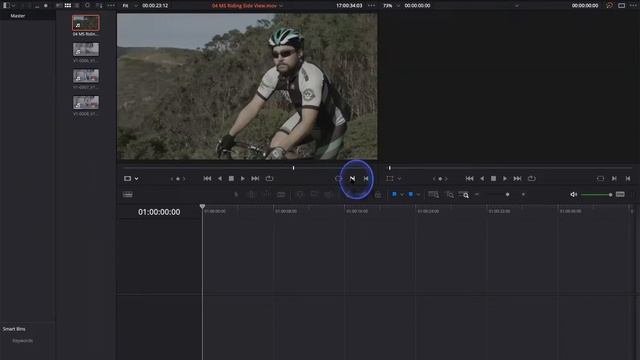This screenshot has height=360, width=640.
Task: Select the Master bin
Action: [18, 16]
